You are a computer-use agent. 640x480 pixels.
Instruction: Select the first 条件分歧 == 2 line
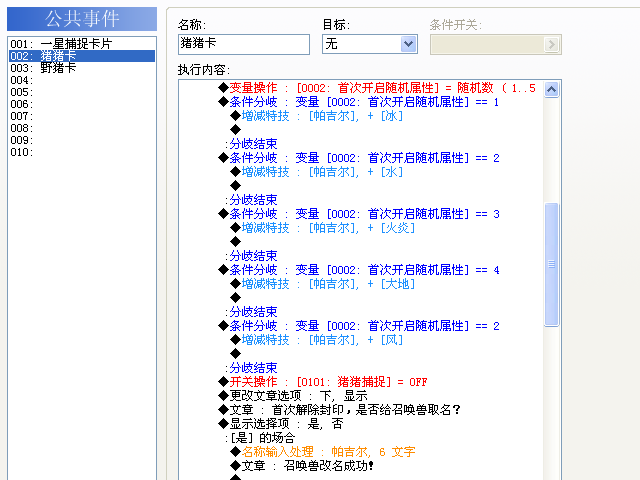coord(358,158)
